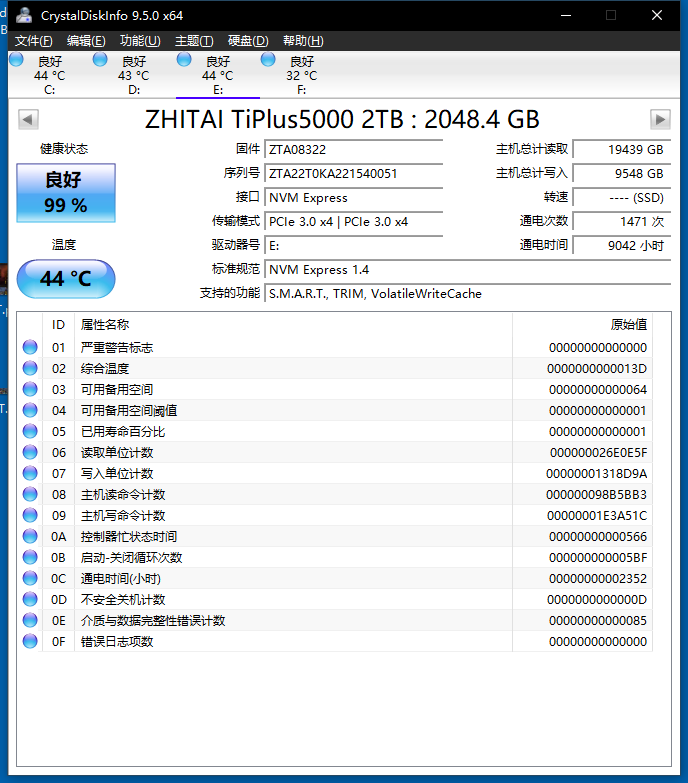This screenshot has width=688, height=783.
Task: Select the 综合温度 attribute row
Action: tap(335, 368)
